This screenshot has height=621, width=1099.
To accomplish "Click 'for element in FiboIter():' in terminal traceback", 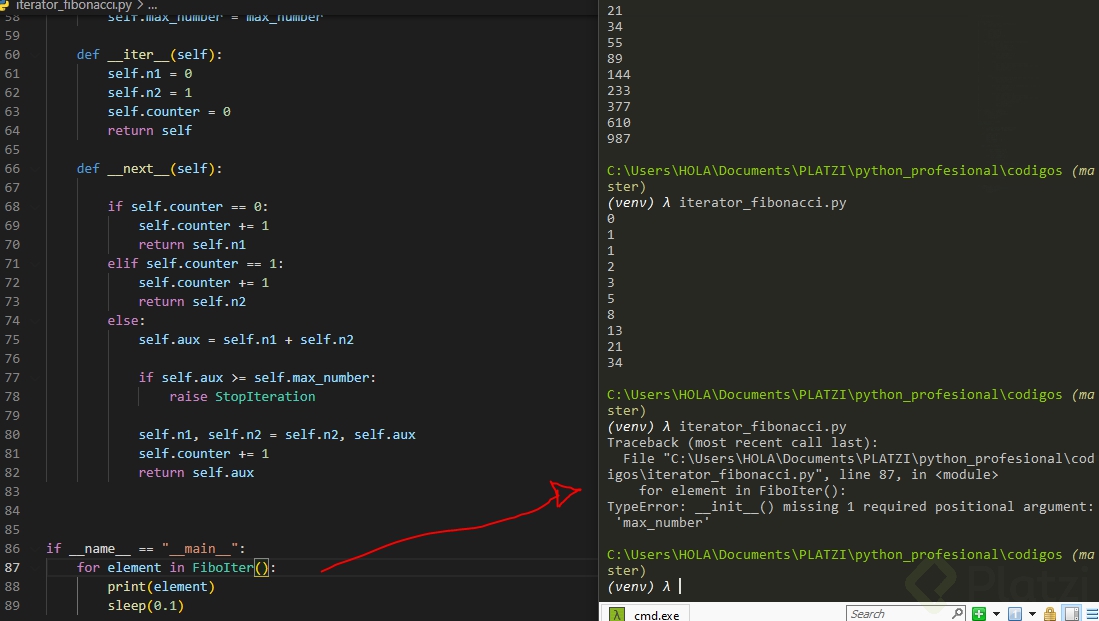I will tap(742, 490).
